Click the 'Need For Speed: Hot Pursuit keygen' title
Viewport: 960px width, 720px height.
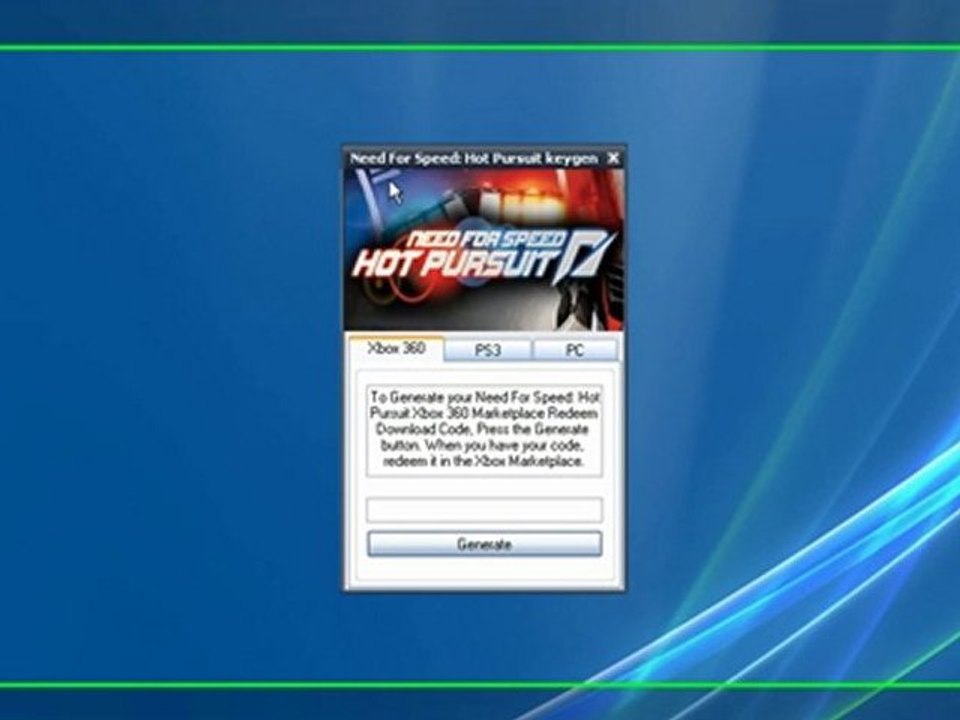[x=473, y=159]
